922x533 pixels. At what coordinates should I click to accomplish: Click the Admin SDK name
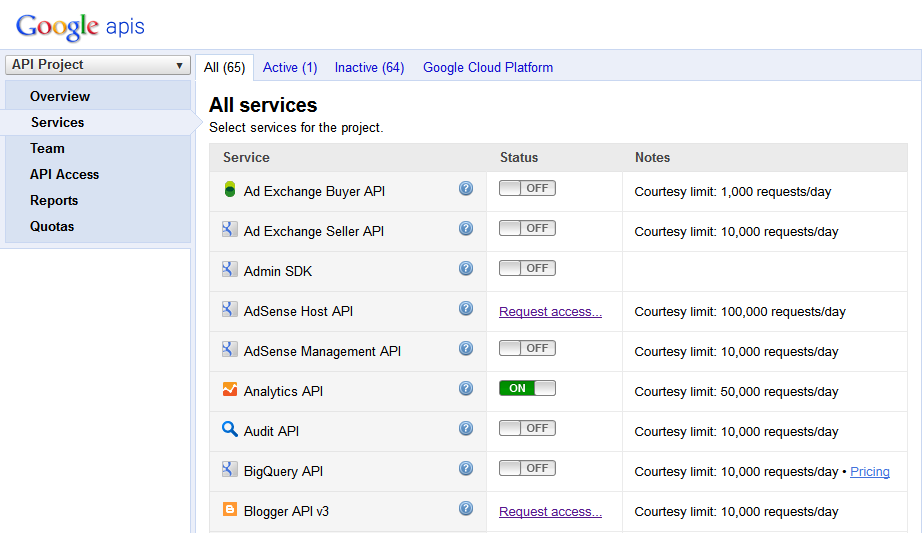tap(278, 272)
